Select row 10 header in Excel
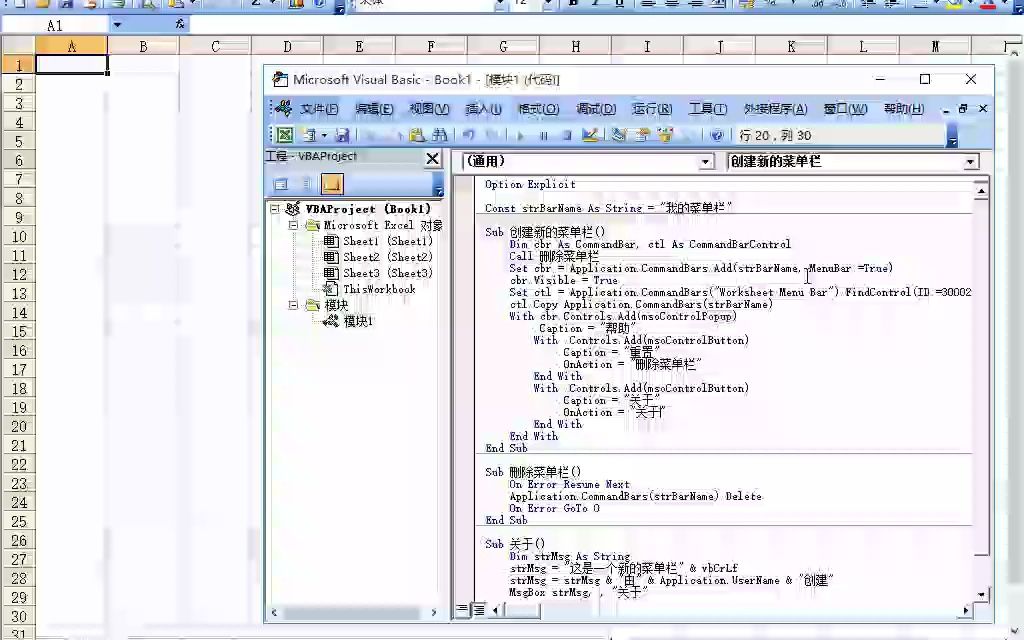The width and height of the screenshot is (1024, 640). (18, 236)
